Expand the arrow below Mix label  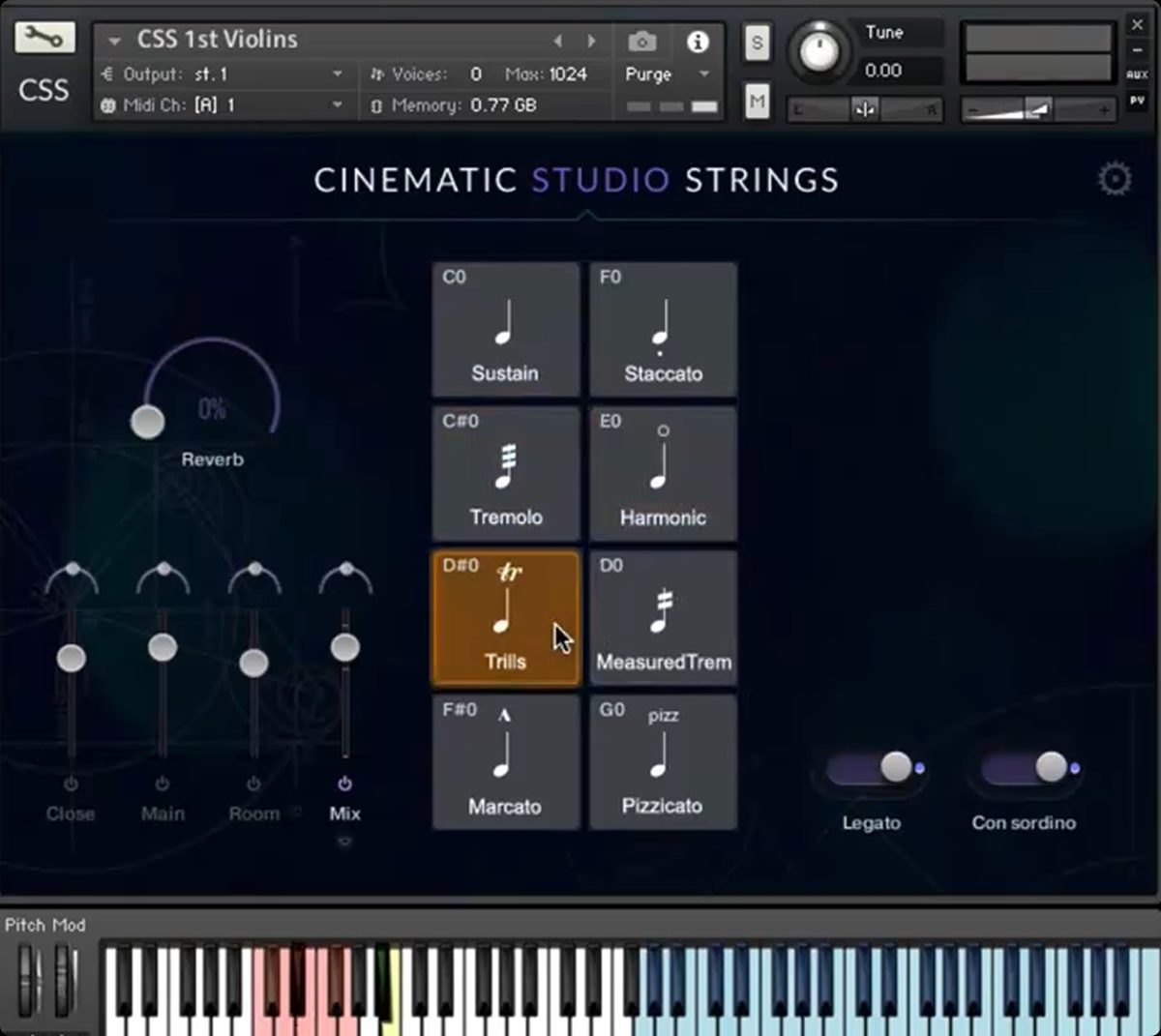click(344, 842)
